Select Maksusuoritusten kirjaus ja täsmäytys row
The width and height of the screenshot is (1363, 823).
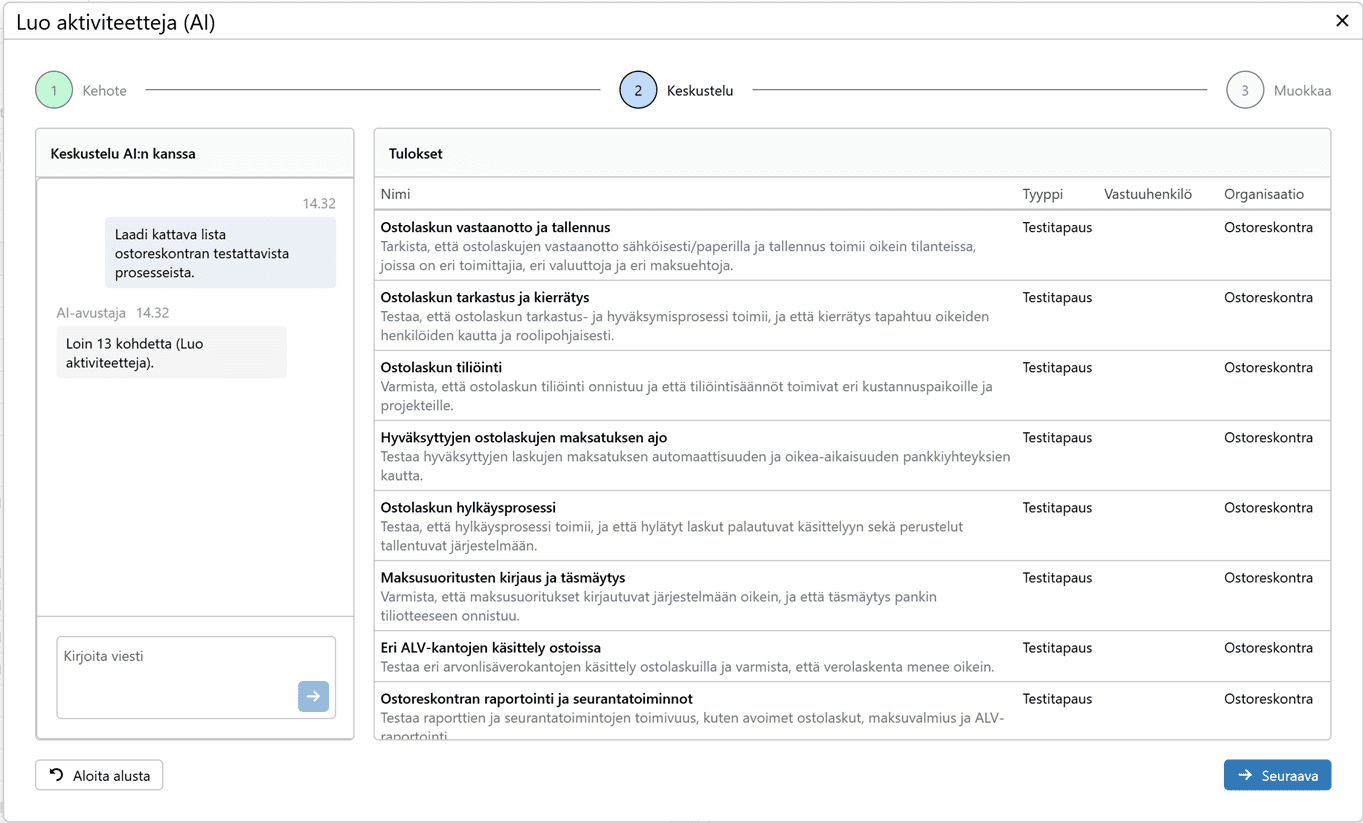point(502,578)
